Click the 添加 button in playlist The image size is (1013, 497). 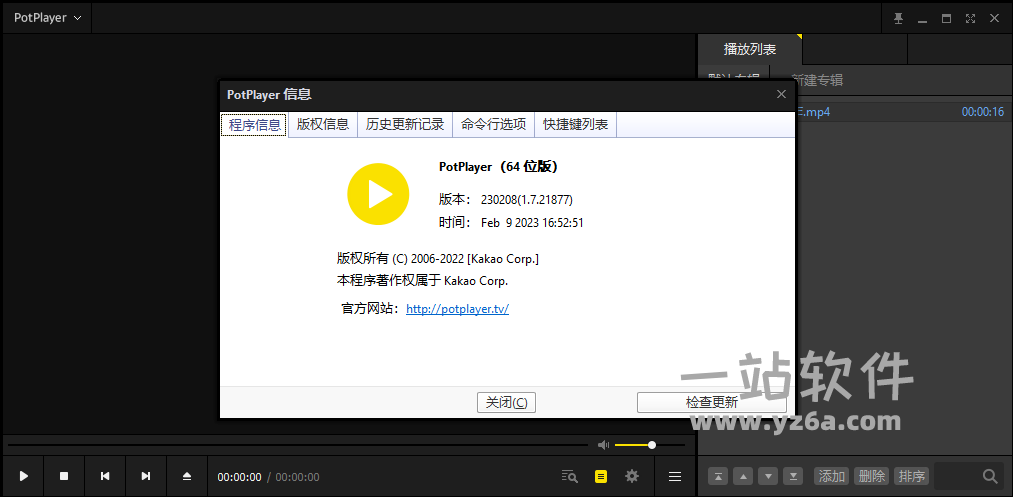[x=831, y=476]
